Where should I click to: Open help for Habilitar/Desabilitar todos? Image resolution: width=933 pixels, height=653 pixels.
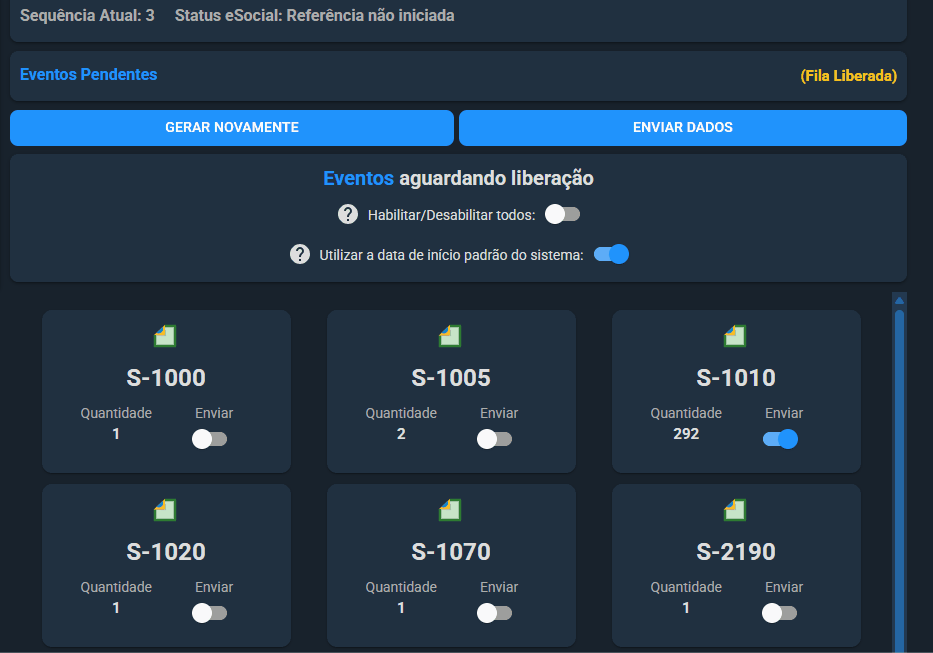(x=348, y=214)
